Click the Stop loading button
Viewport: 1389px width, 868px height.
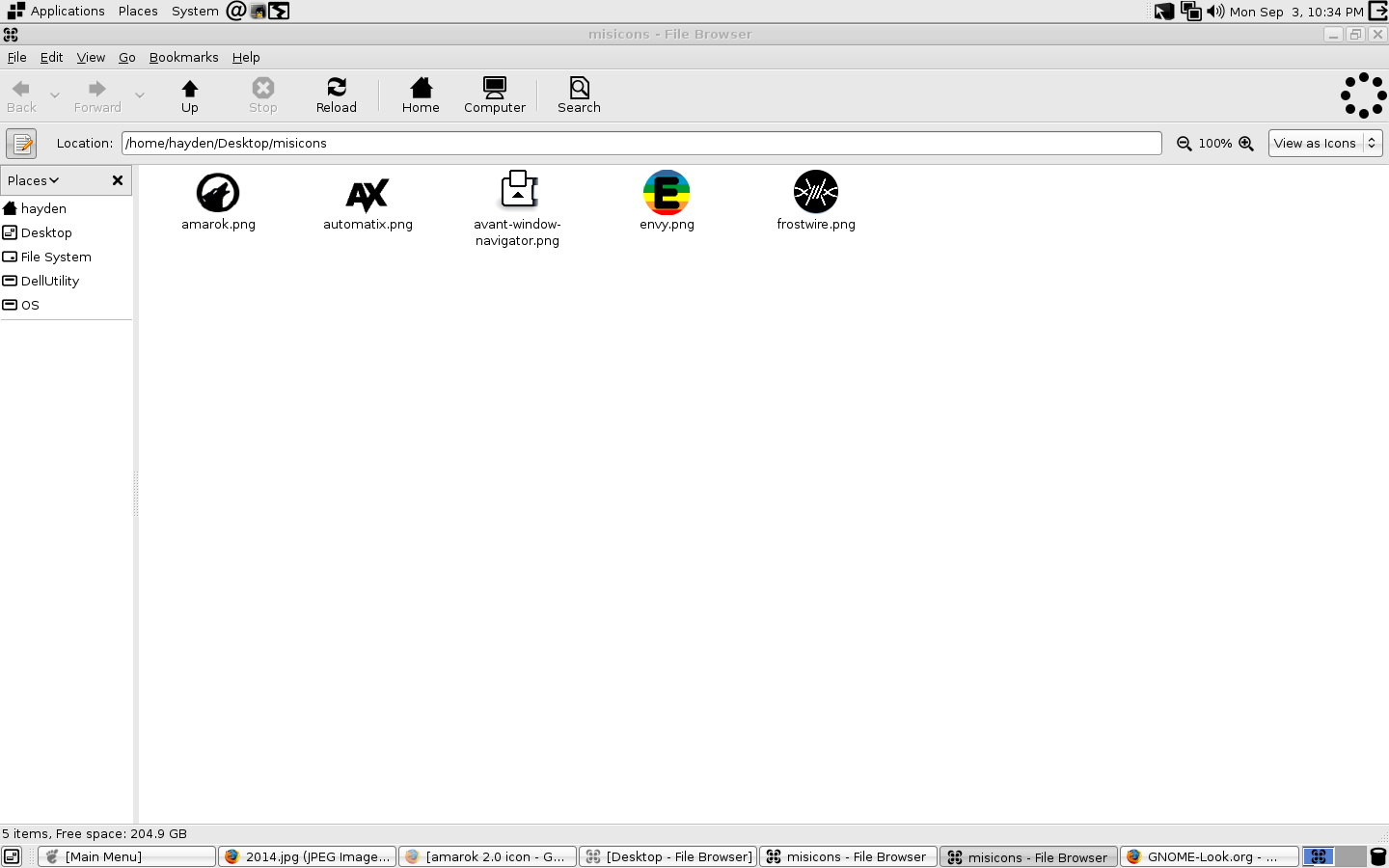click(263, 95)
